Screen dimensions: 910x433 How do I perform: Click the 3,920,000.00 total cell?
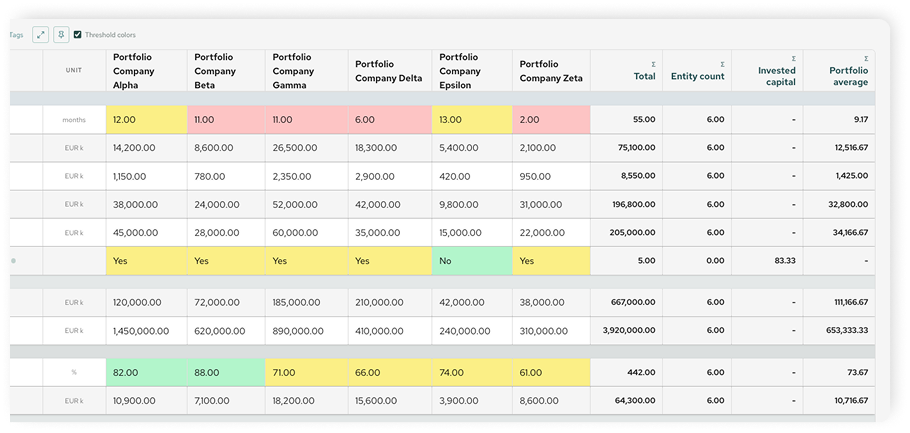[x=626, y=331]
